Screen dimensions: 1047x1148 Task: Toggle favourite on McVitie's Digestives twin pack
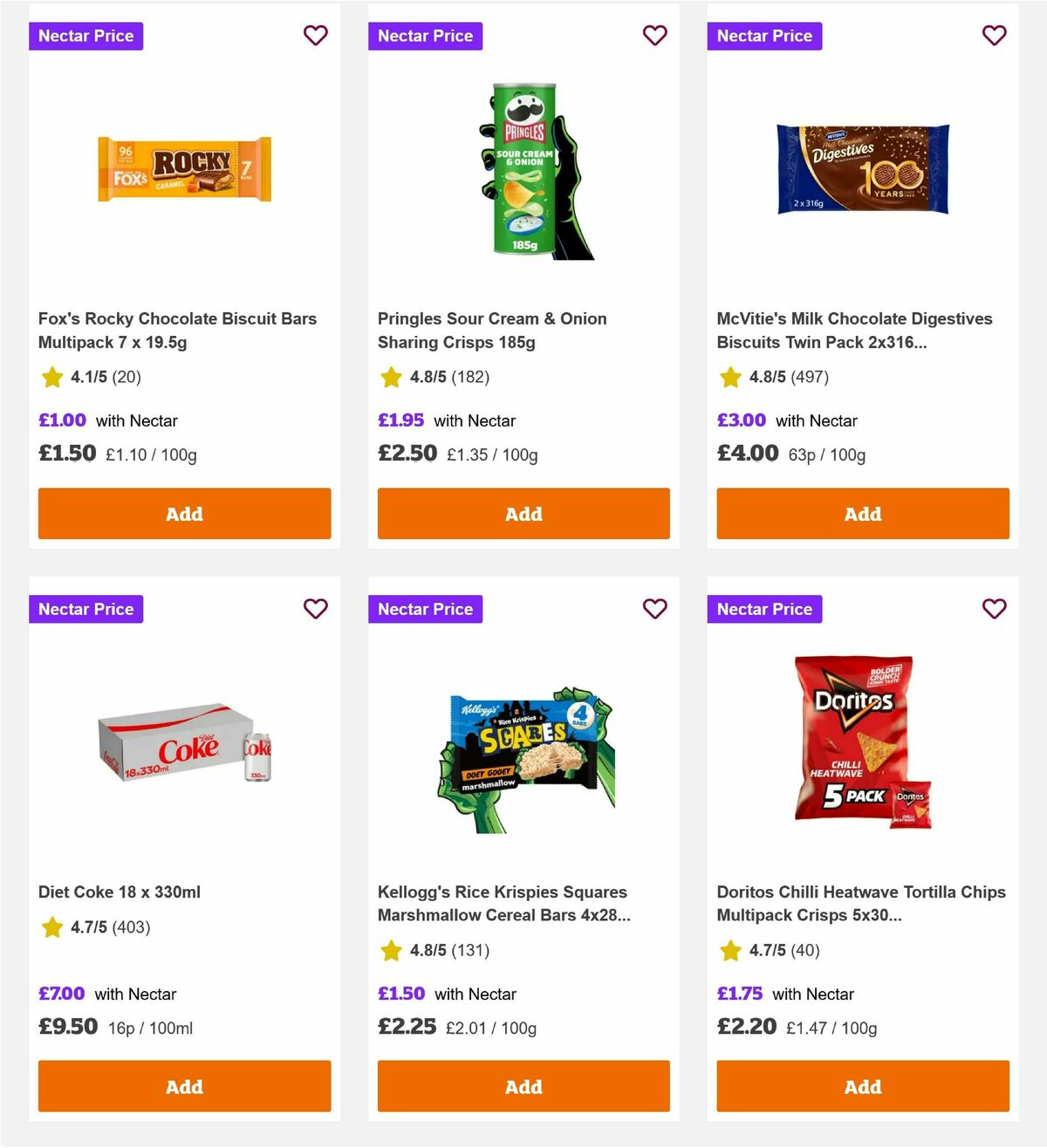(994, 36)
